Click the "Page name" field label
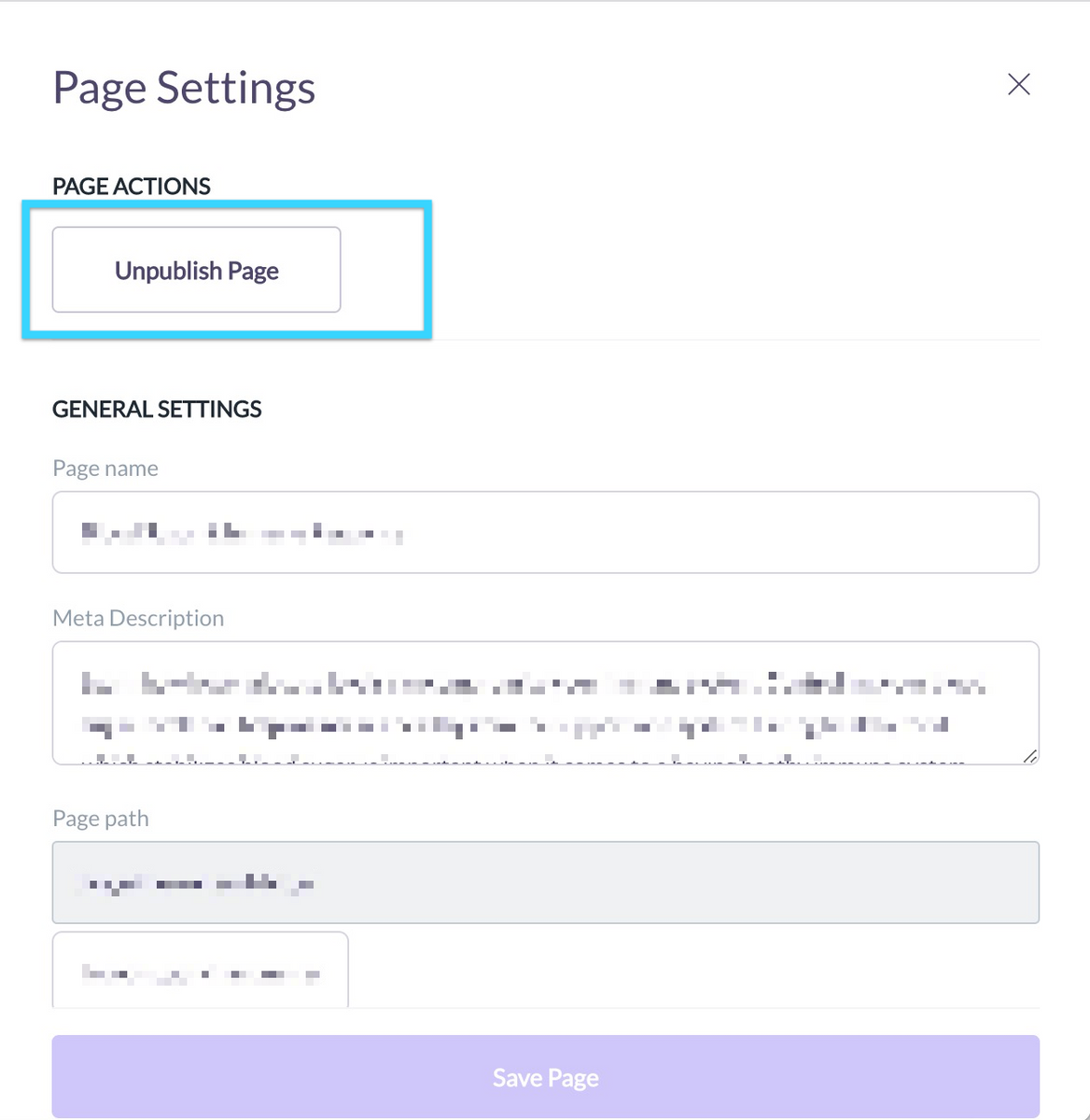 [x=105, y=469]
